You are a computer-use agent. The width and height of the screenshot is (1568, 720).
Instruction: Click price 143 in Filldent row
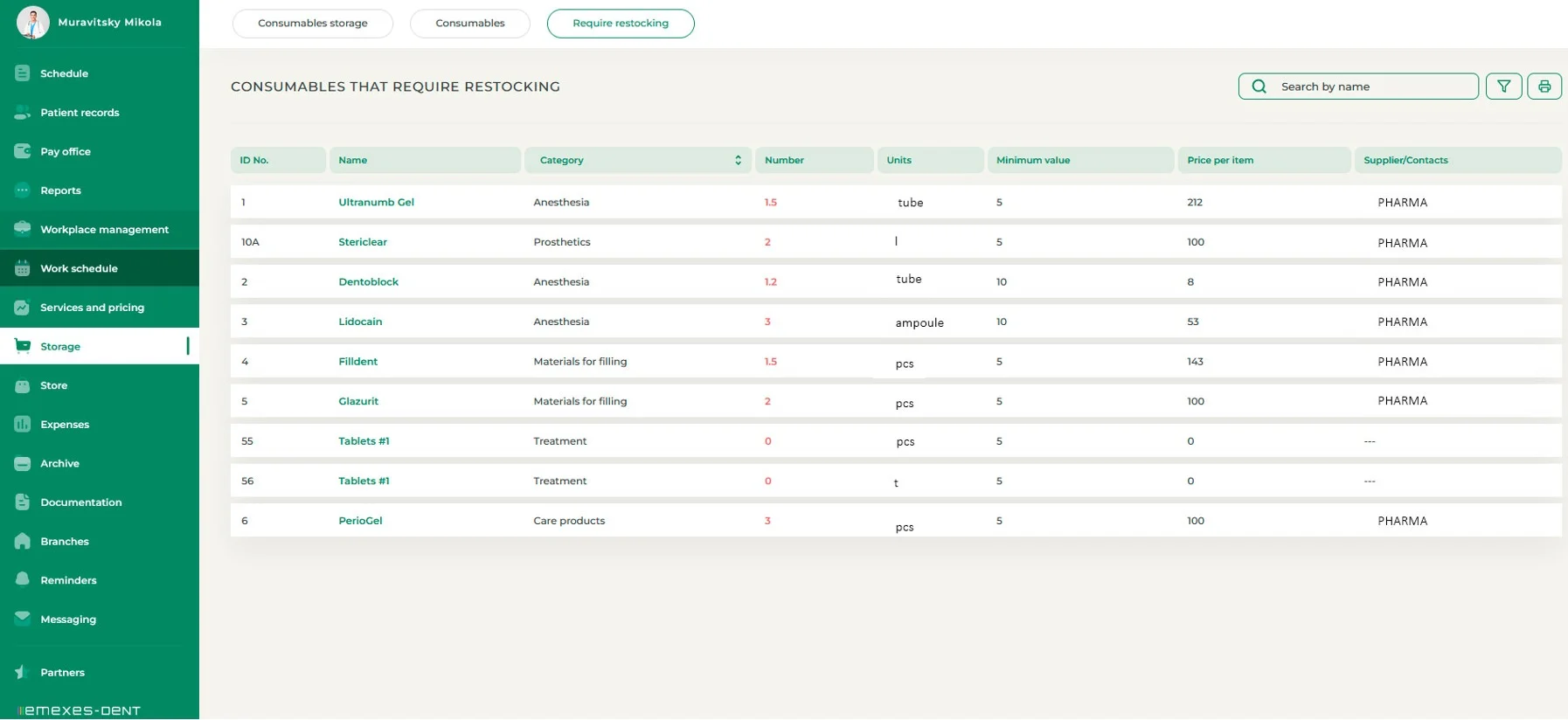[x=1195, y=361]
